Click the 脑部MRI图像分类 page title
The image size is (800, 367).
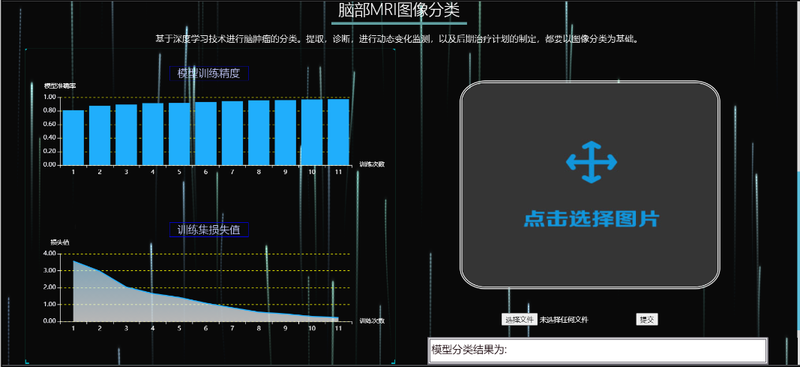pos(399,10)
